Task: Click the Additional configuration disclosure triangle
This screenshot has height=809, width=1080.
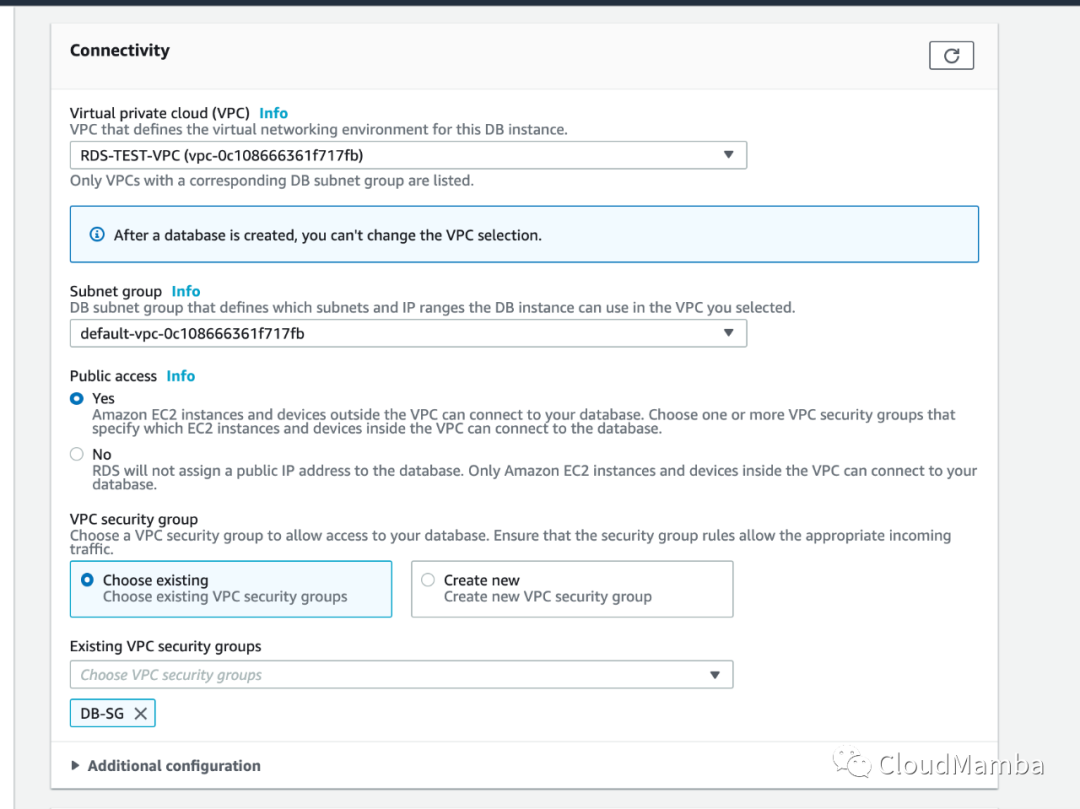Action: pos(76,766)
